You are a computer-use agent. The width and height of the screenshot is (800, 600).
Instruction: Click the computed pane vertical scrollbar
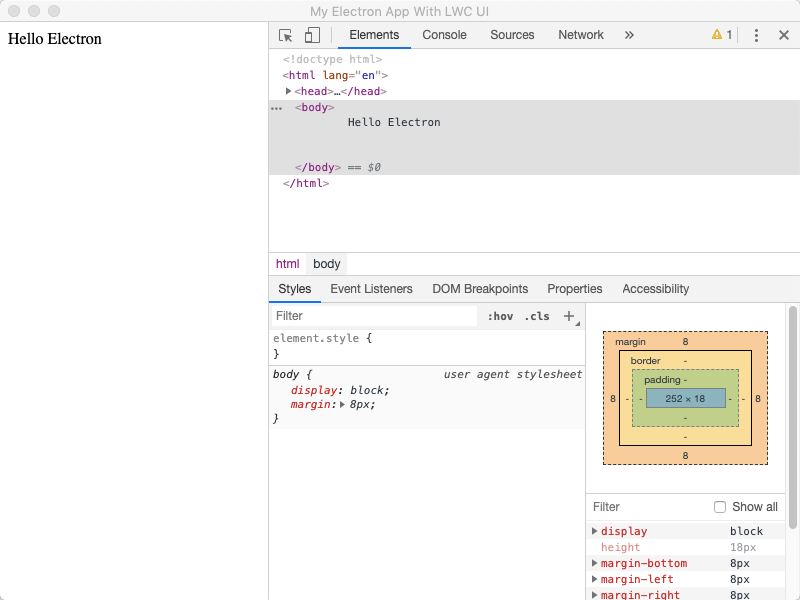coord(792,417)
